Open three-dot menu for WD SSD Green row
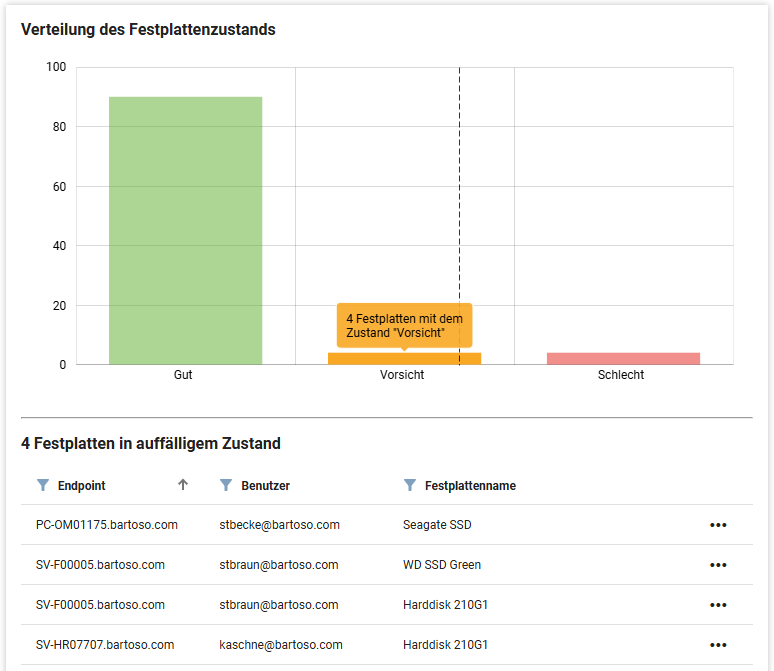This screenshot has height=671, width=774. (717, 565)
